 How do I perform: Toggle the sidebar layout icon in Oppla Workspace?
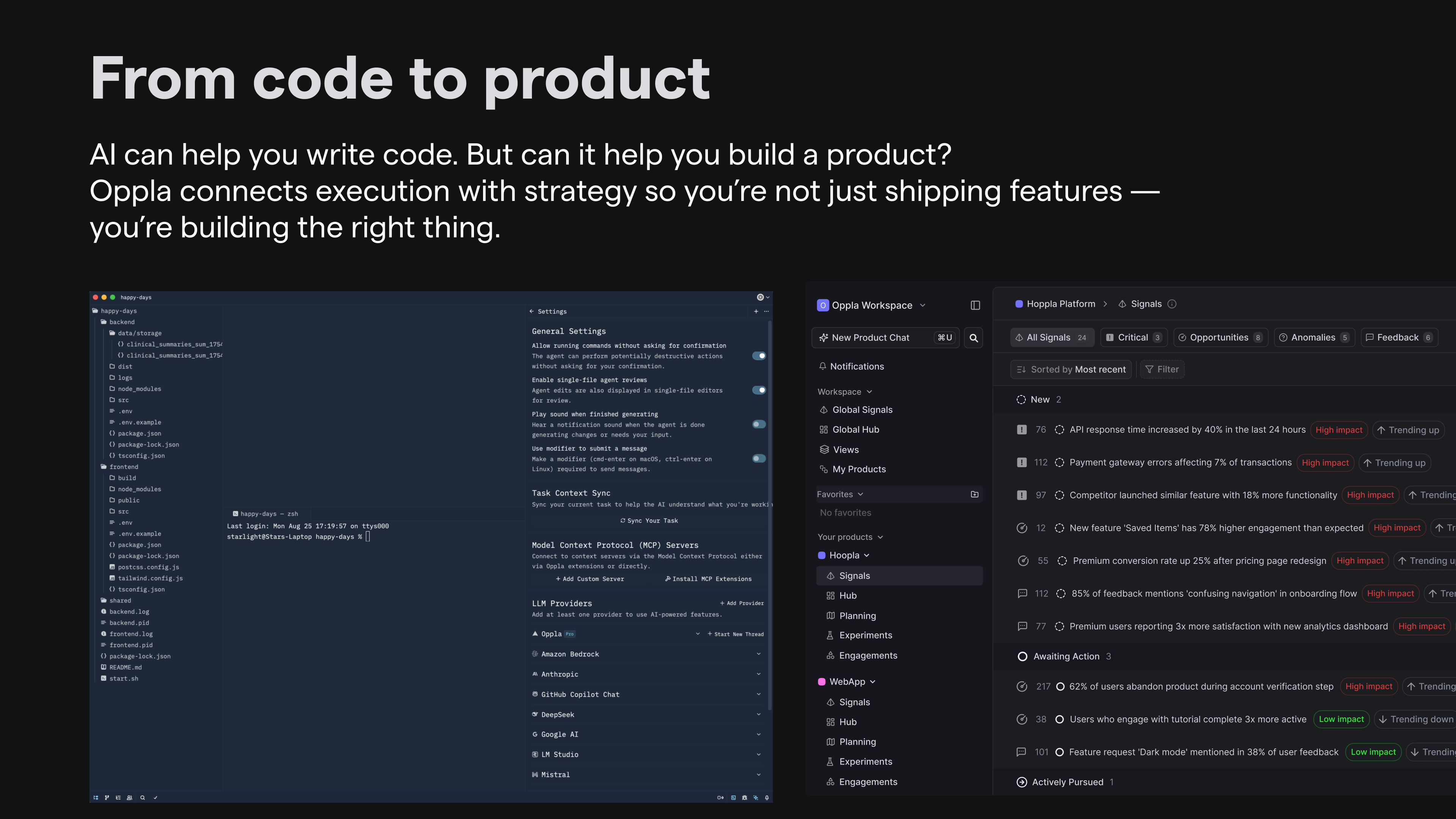pos(975,305)
